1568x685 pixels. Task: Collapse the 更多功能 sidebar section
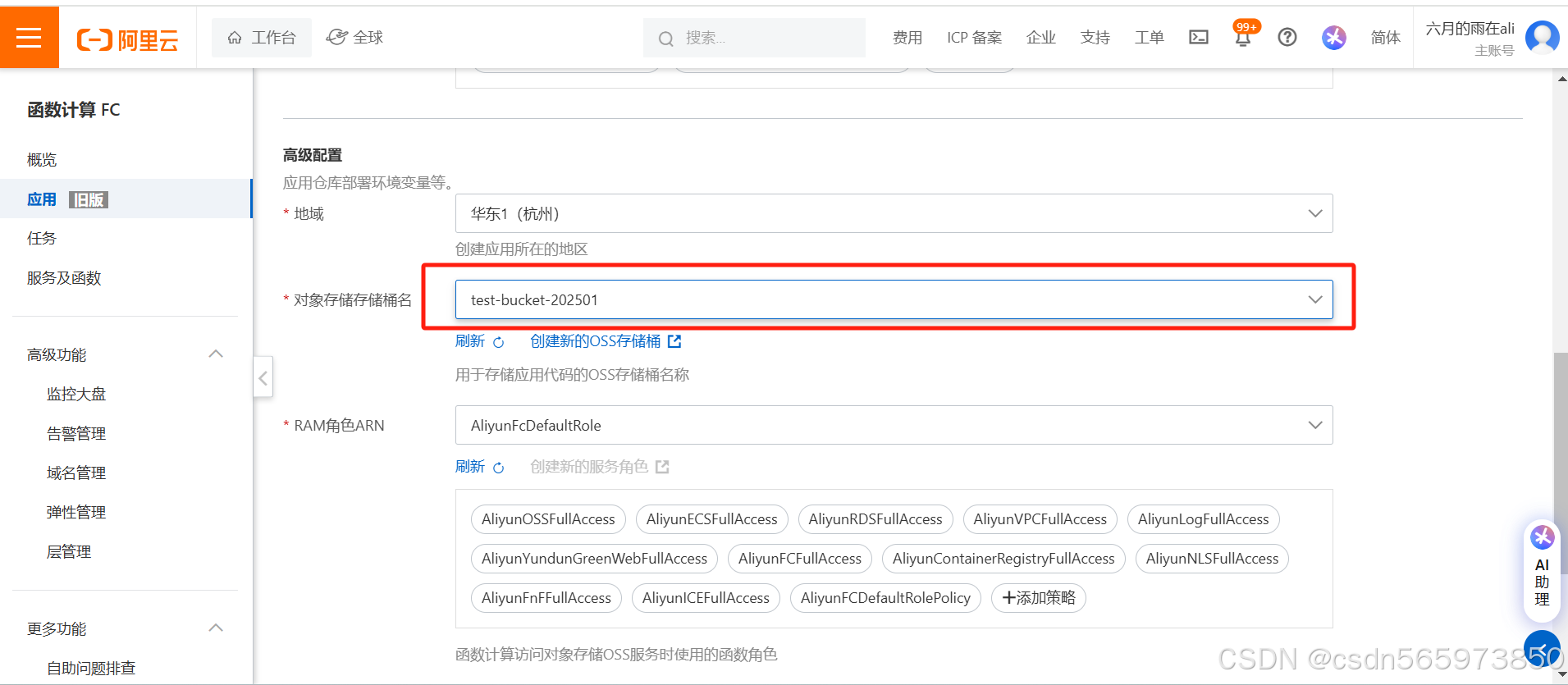[x=216, y=628]
